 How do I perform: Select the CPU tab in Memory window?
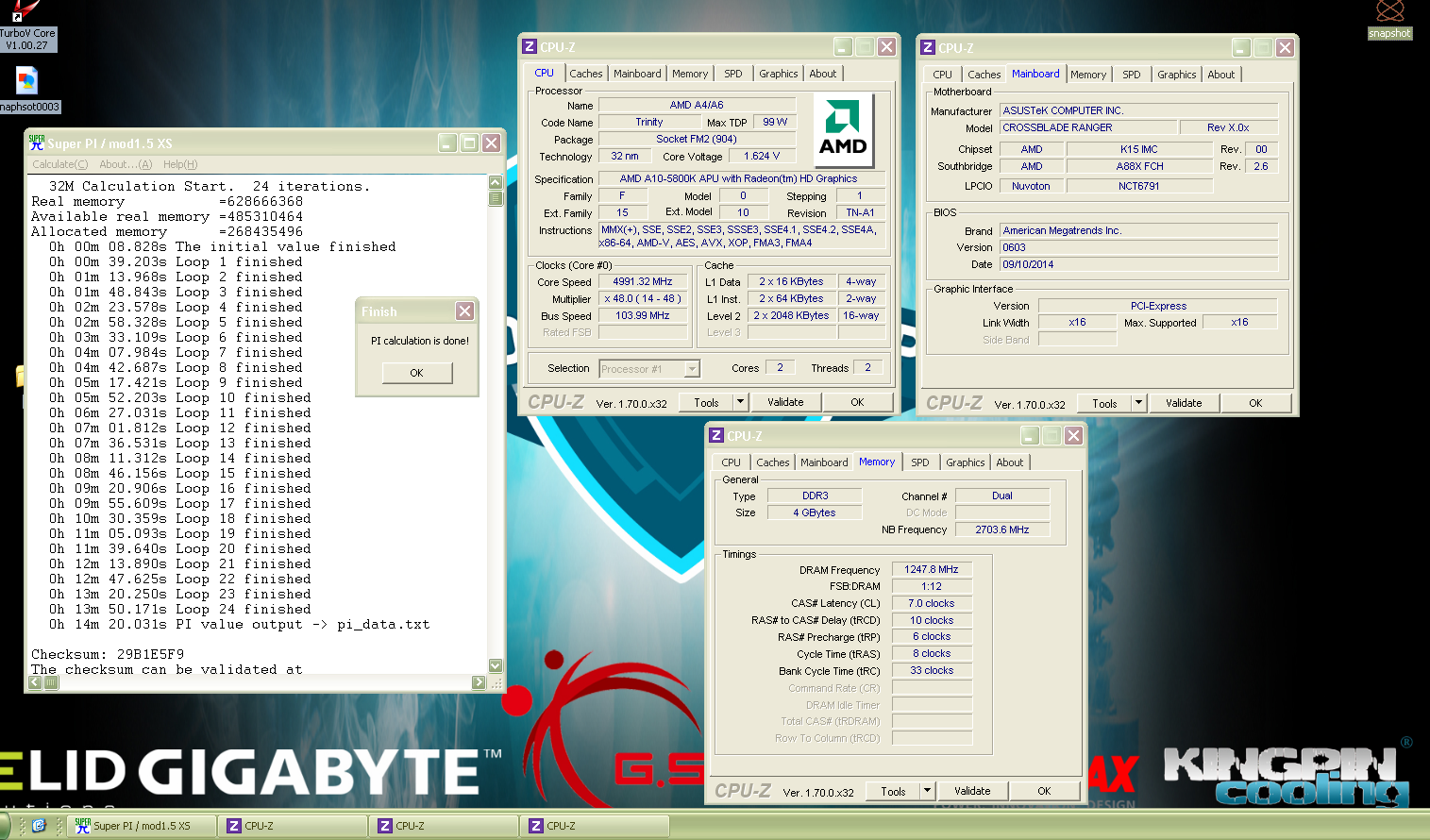click(732, 462)
